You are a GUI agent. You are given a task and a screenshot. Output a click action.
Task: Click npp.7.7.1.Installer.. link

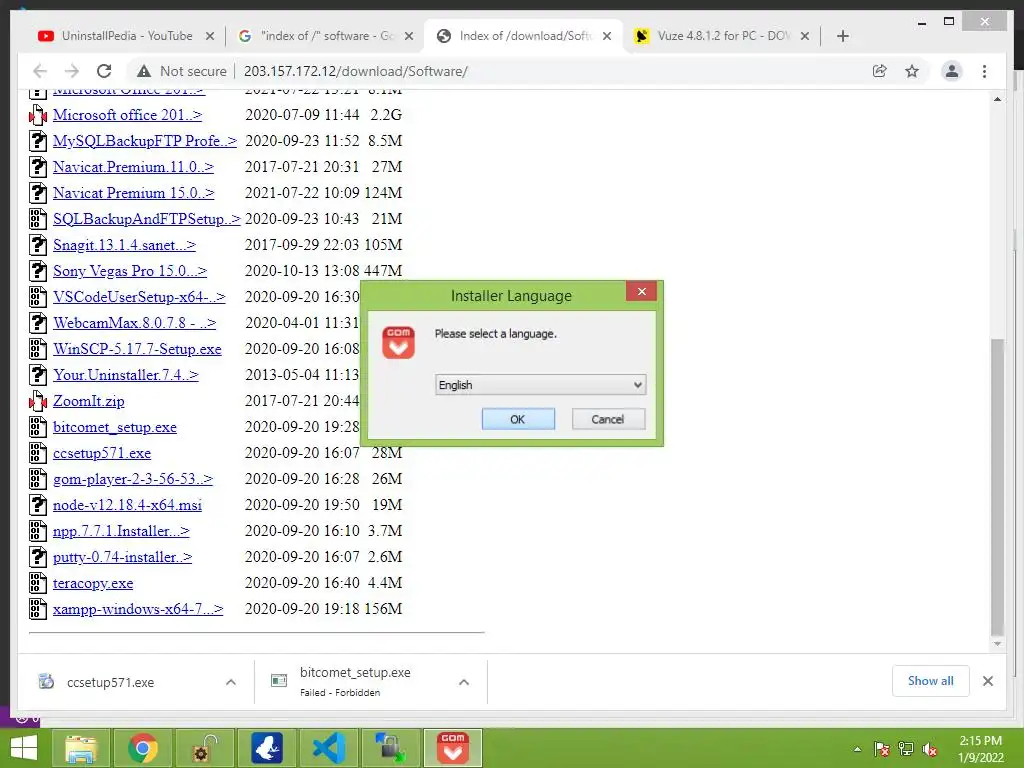(121, 532)
